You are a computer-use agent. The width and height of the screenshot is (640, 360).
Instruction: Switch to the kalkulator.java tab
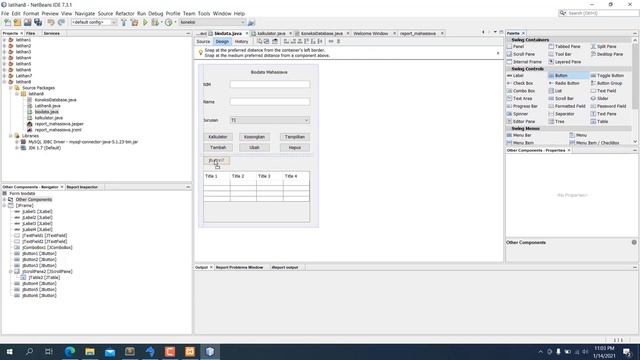click(271, 33)
